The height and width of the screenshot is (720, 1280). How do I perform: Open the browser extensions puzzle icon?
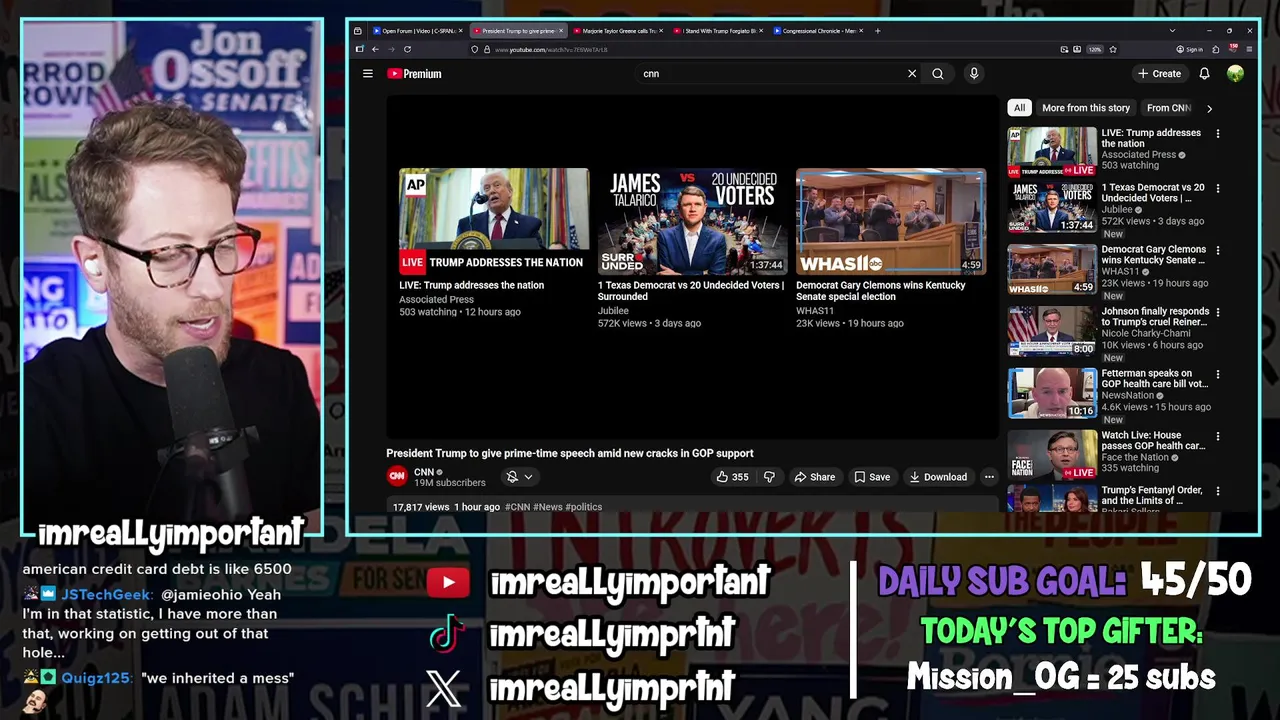1216,49
